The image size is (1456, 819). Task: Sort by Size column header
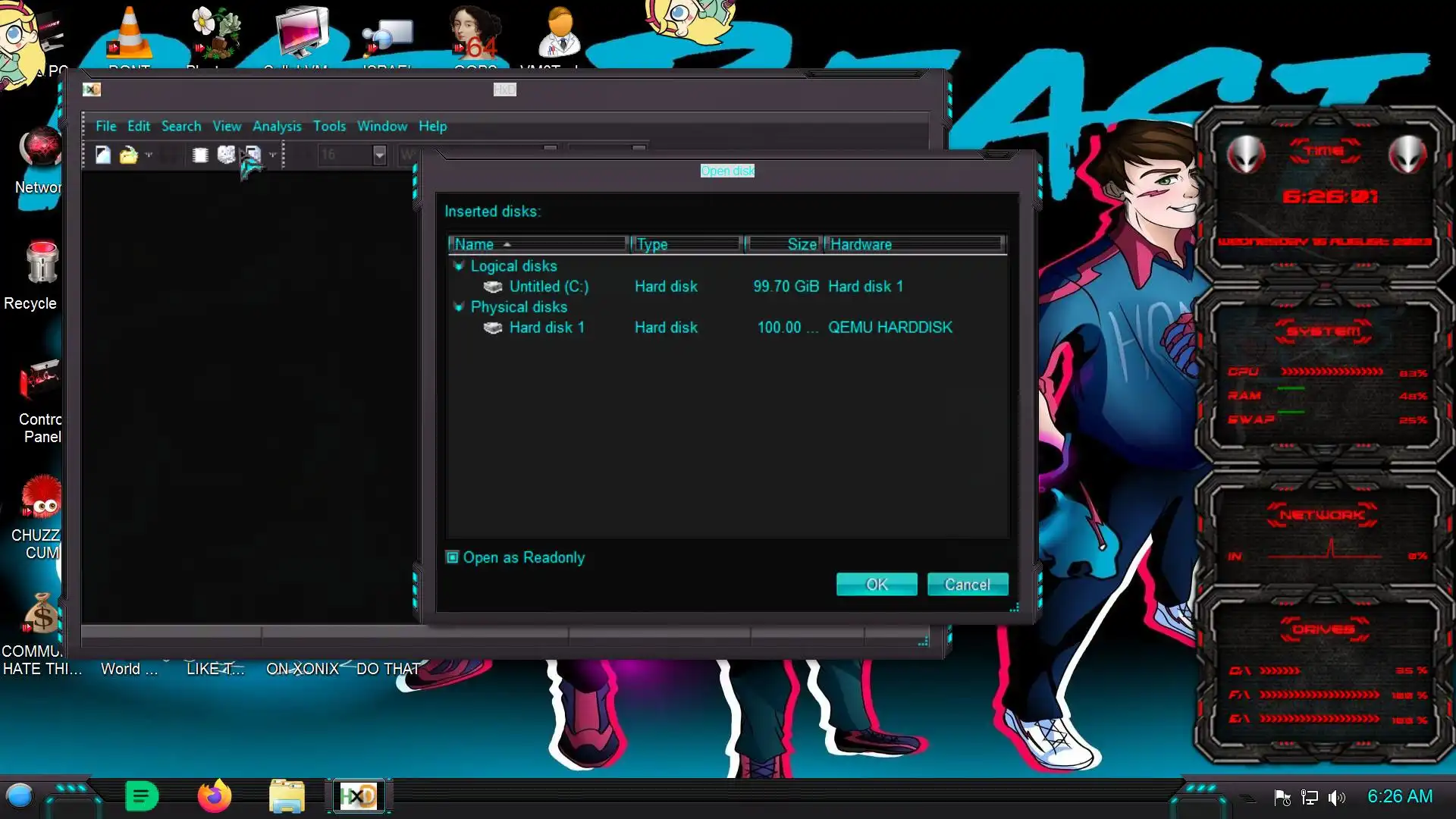[785, 244]
